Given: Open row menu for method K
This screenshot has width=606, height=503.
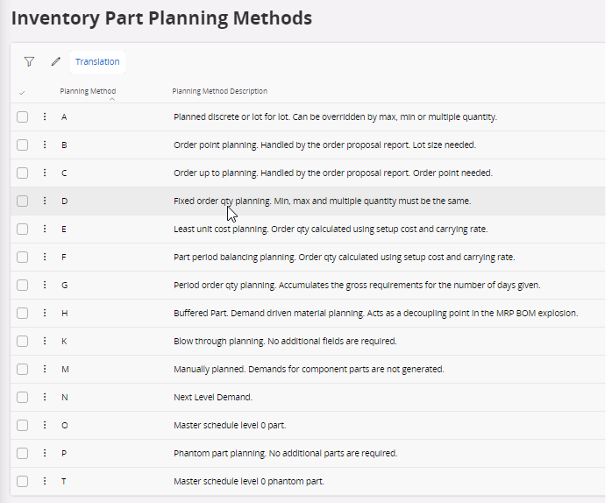Looking at the screenshot, I should click(45, 341).
